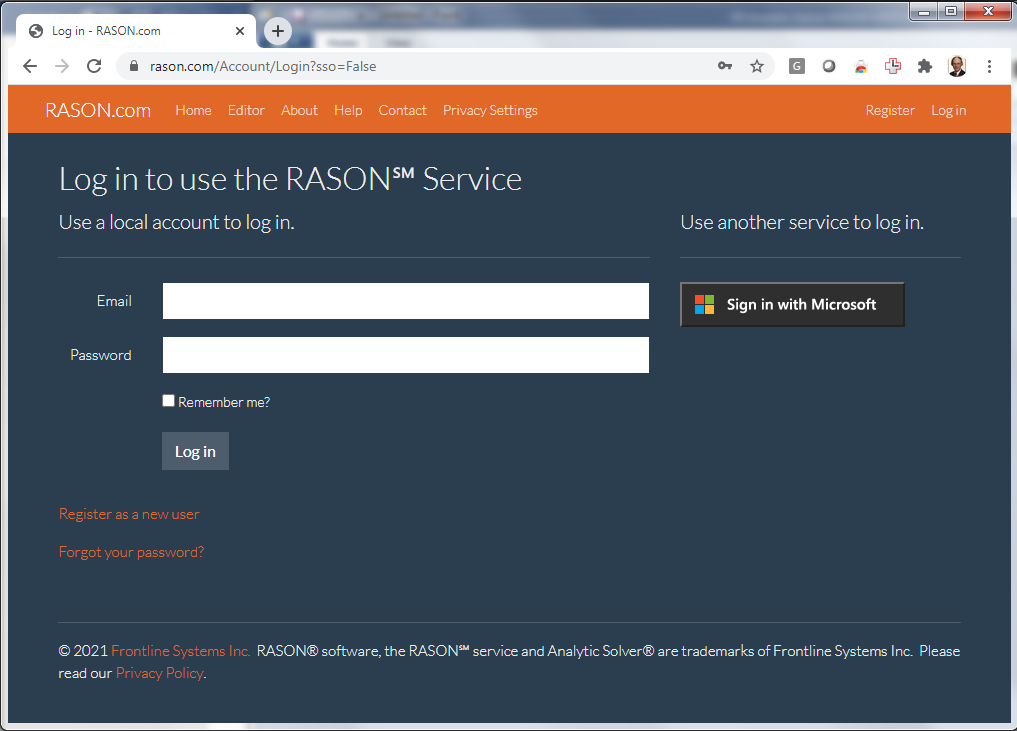This screenshot has width=1017, height=731.
Task: Click the address bar URL
Action: coord(263,66)
